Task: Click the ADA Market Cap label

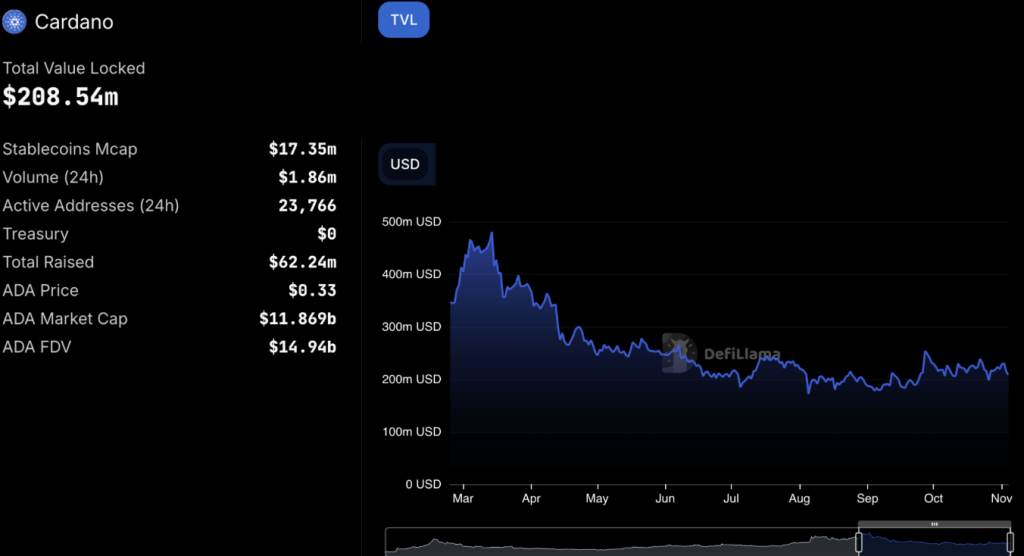Action: point(65,319)
